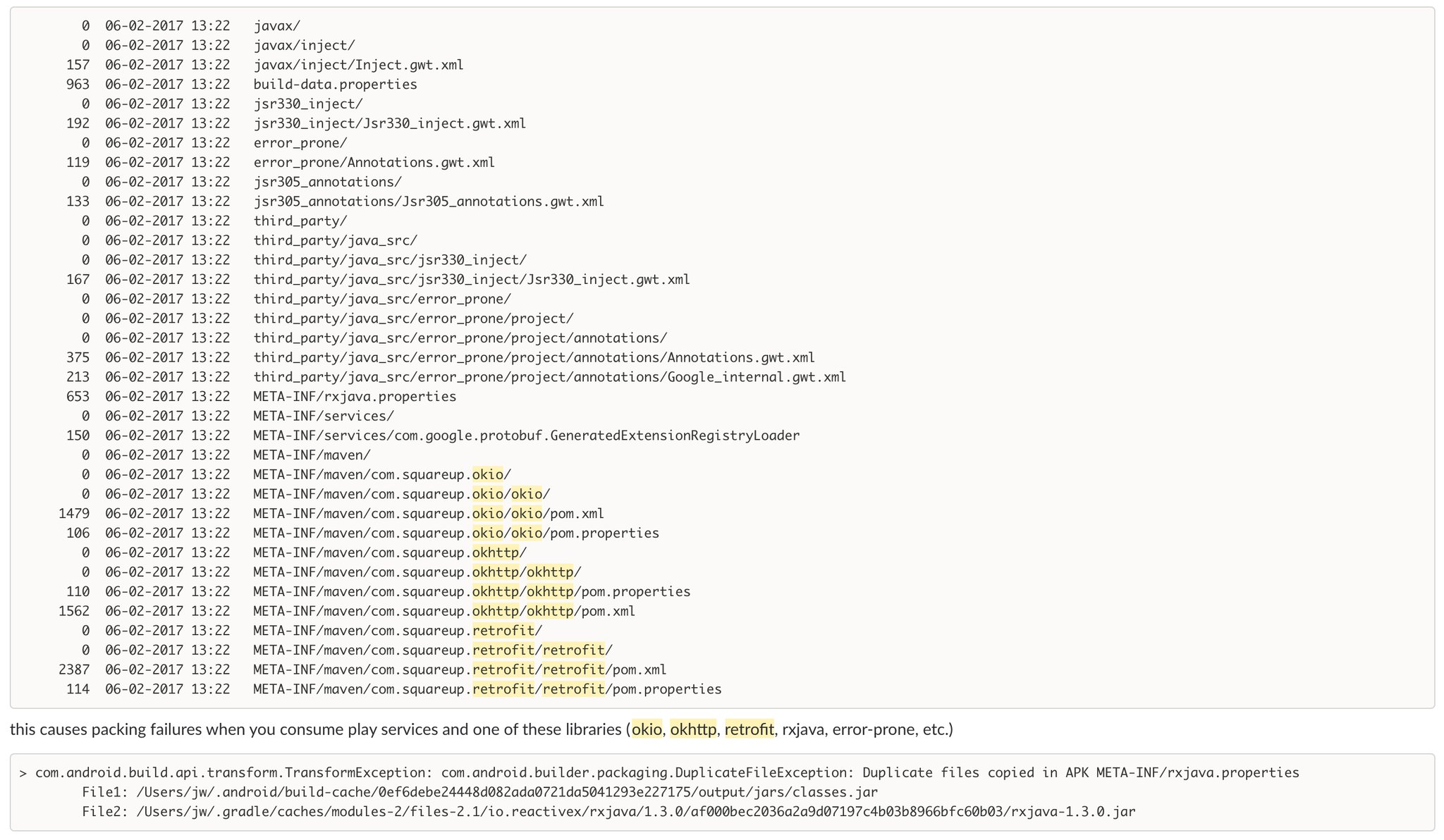Click error_prone/Annotations.gwt.xml entry
Screen dimensions: 1444x840
(x=374, y=163)
